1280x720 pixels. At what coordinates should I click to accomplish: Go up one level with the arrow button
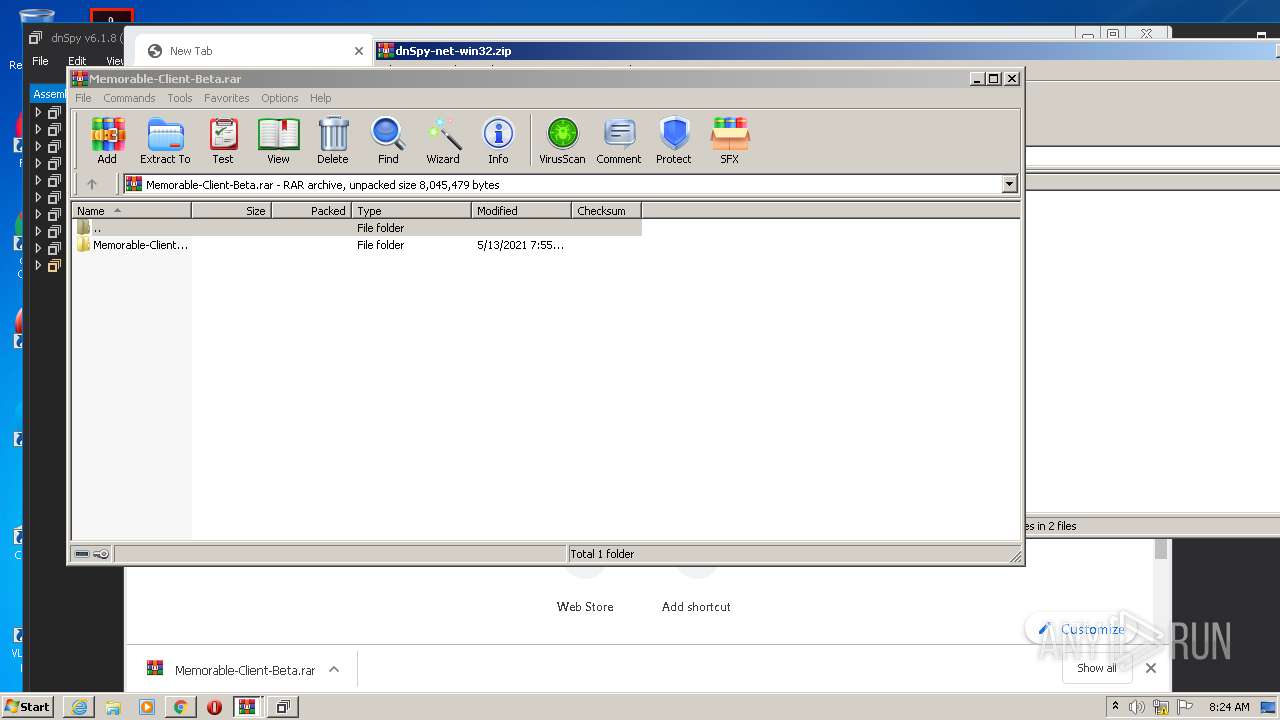click(x=92, y=184)
